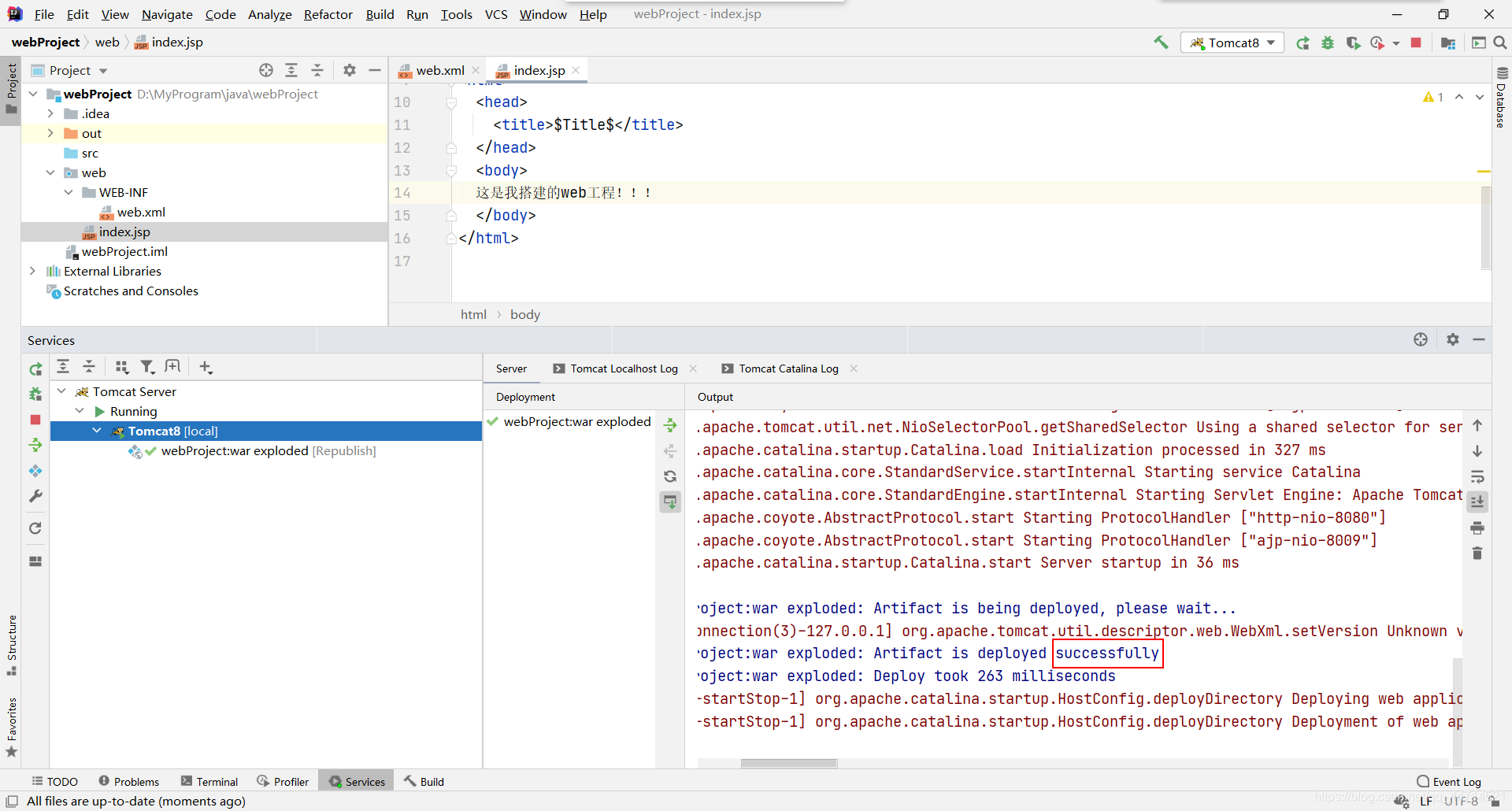
Task: Select the Server tab in Services
Action: click(511, 368)
